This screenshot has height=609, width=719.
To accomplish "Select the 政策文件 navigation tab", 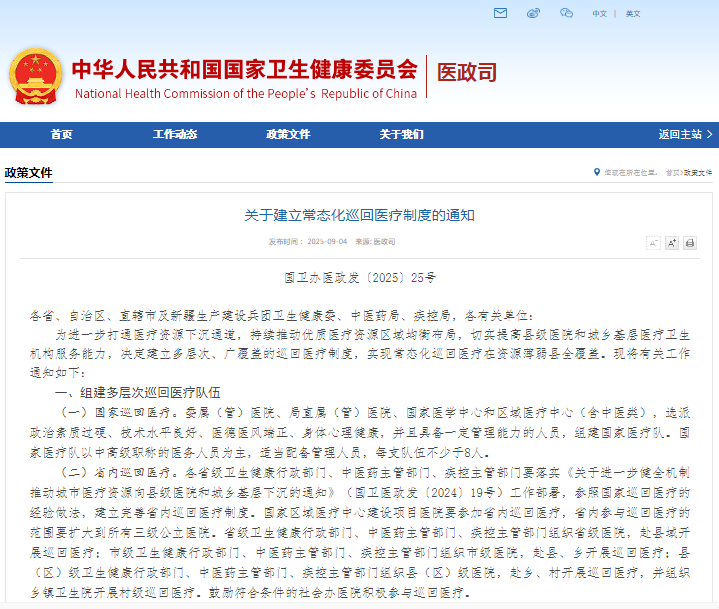I will tap(289, 134).
